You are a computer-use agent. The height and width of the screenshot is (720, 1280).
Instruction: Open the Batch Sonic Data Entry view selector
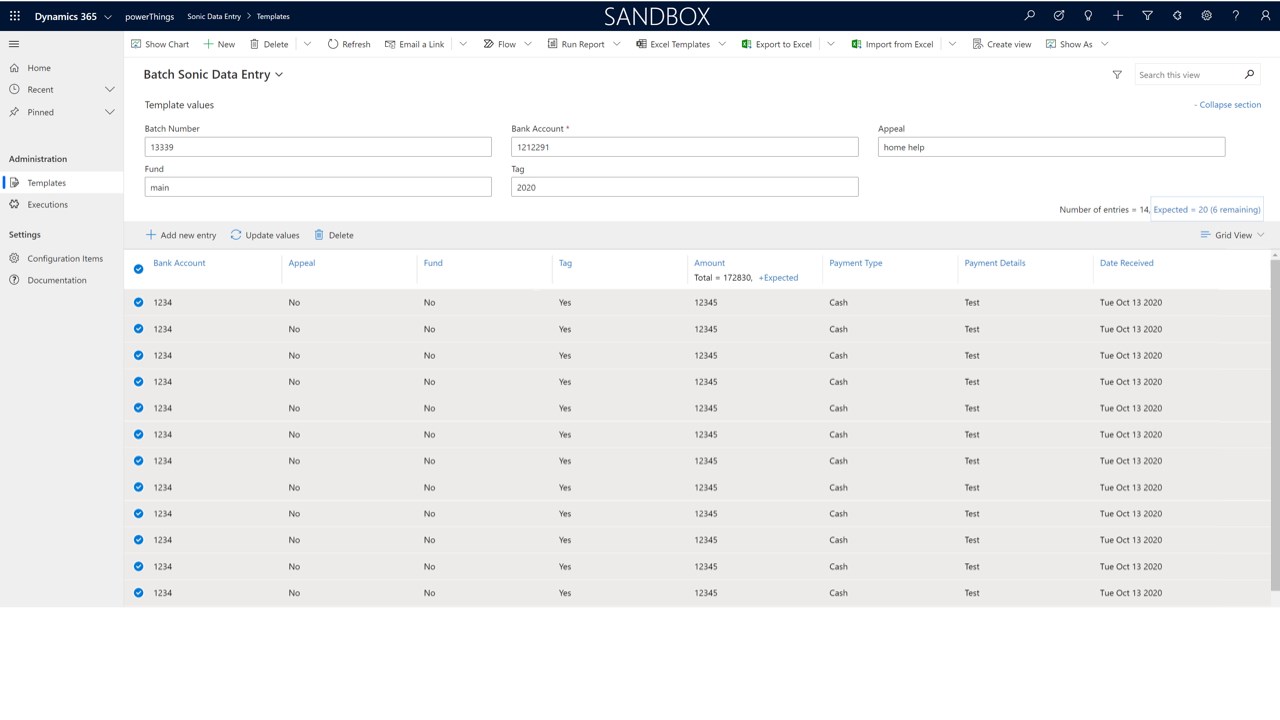click(213, 75)
